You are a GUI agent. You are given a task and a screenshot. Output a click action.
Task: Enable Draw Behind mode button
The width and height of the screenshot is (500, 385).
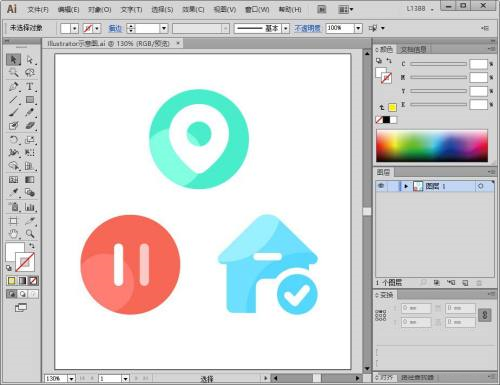[22, 294]
